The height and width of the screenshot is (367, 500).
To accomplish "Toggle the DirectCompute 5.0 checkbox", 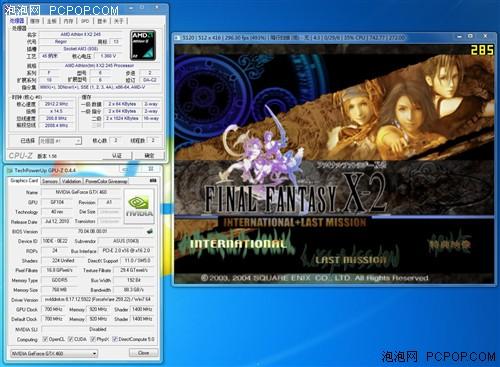I will click(x=115, y=339).
